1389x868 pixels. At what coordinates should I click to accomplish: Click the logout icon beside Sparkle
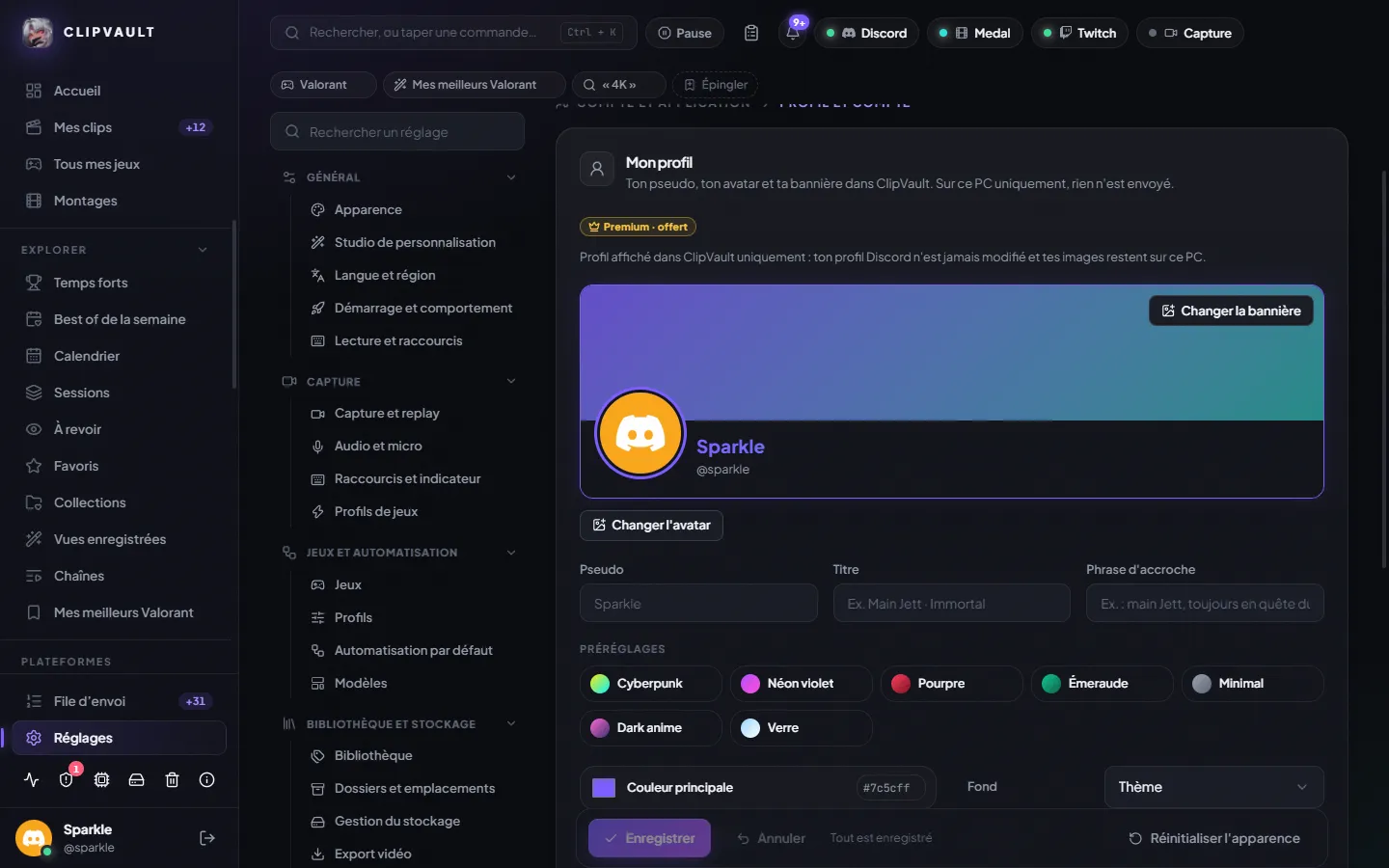coord(206,838)
